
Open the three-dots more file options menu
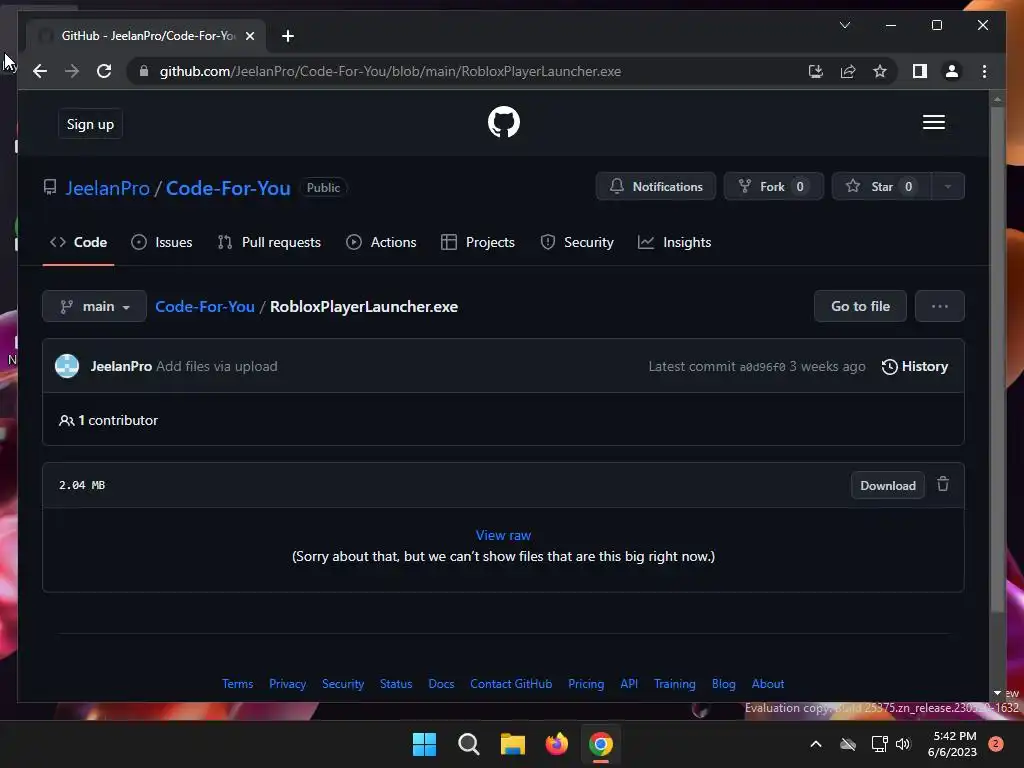940,306
